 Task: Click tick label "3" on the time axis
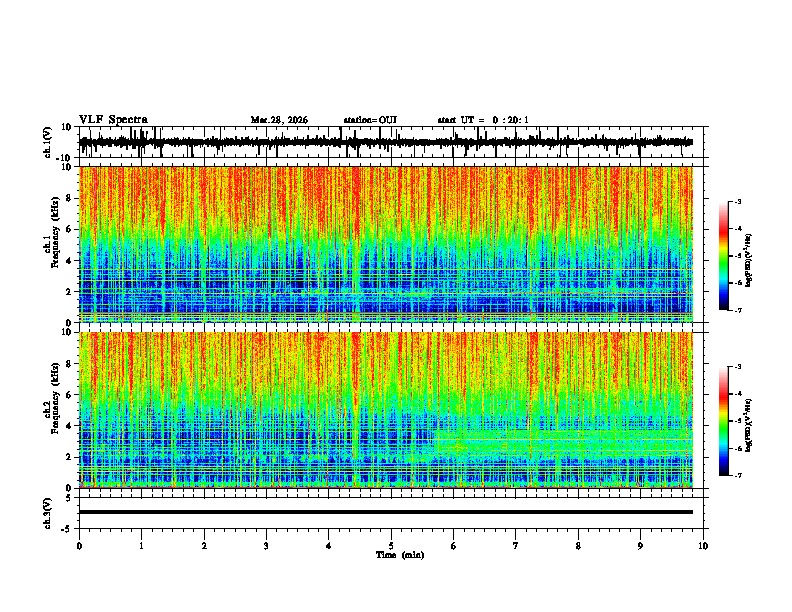[x=266, y=546]
